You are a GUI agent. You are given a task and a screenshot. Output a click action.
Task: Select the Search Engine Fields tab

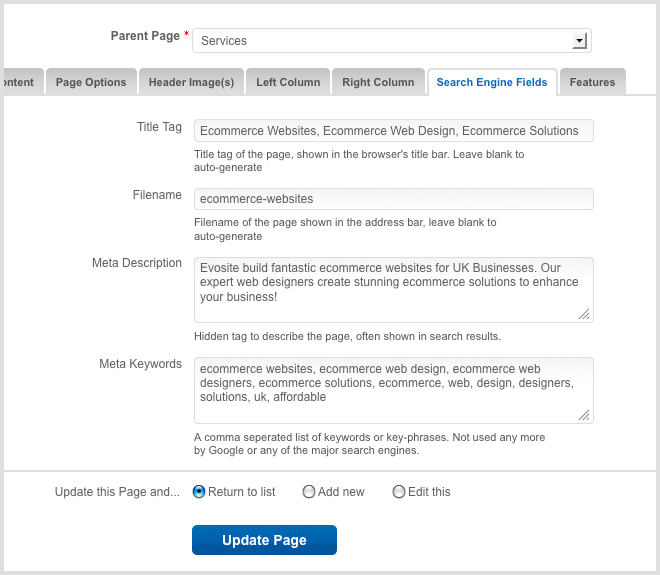(x=492, y=82)
